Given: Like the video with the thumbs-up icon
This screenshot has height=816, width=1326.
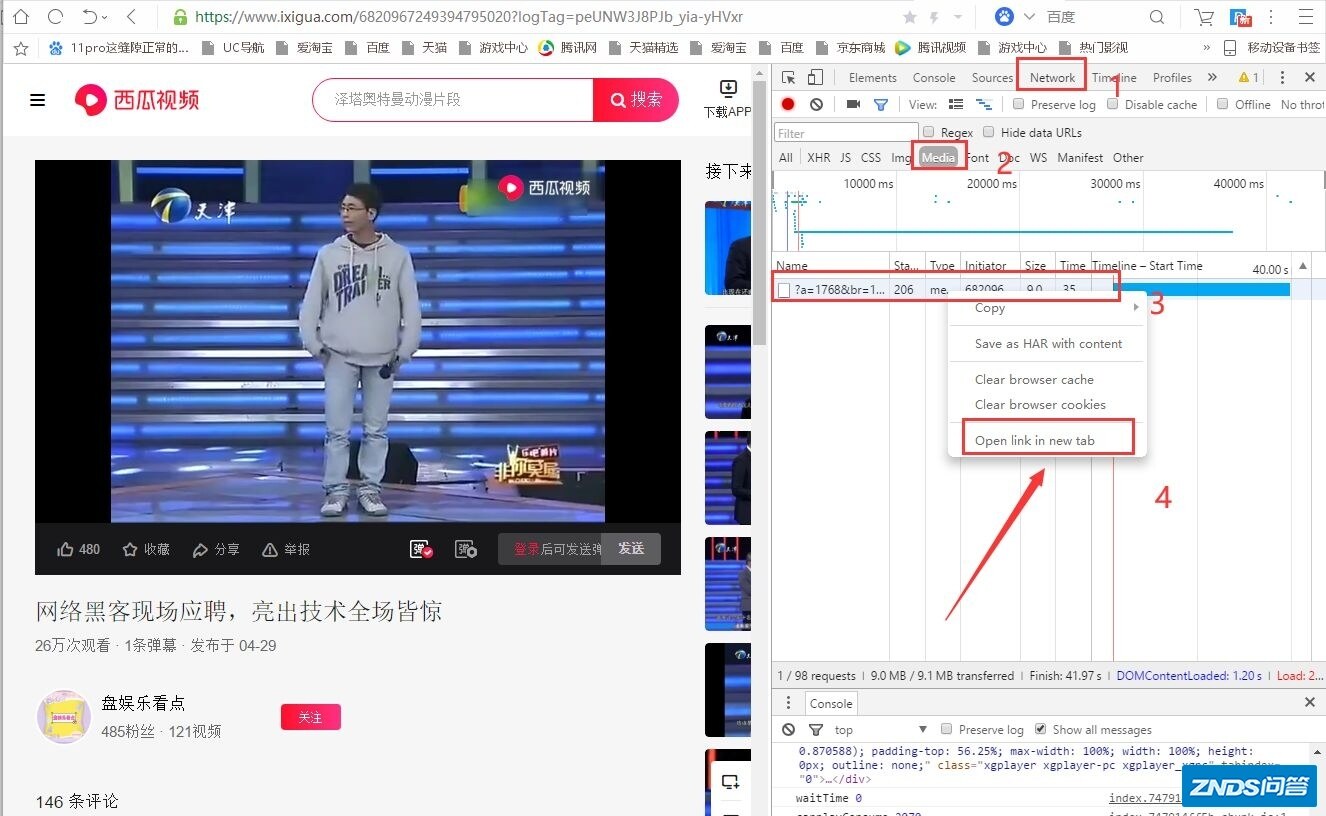Looking at the screenshot, I should [66, 549].
